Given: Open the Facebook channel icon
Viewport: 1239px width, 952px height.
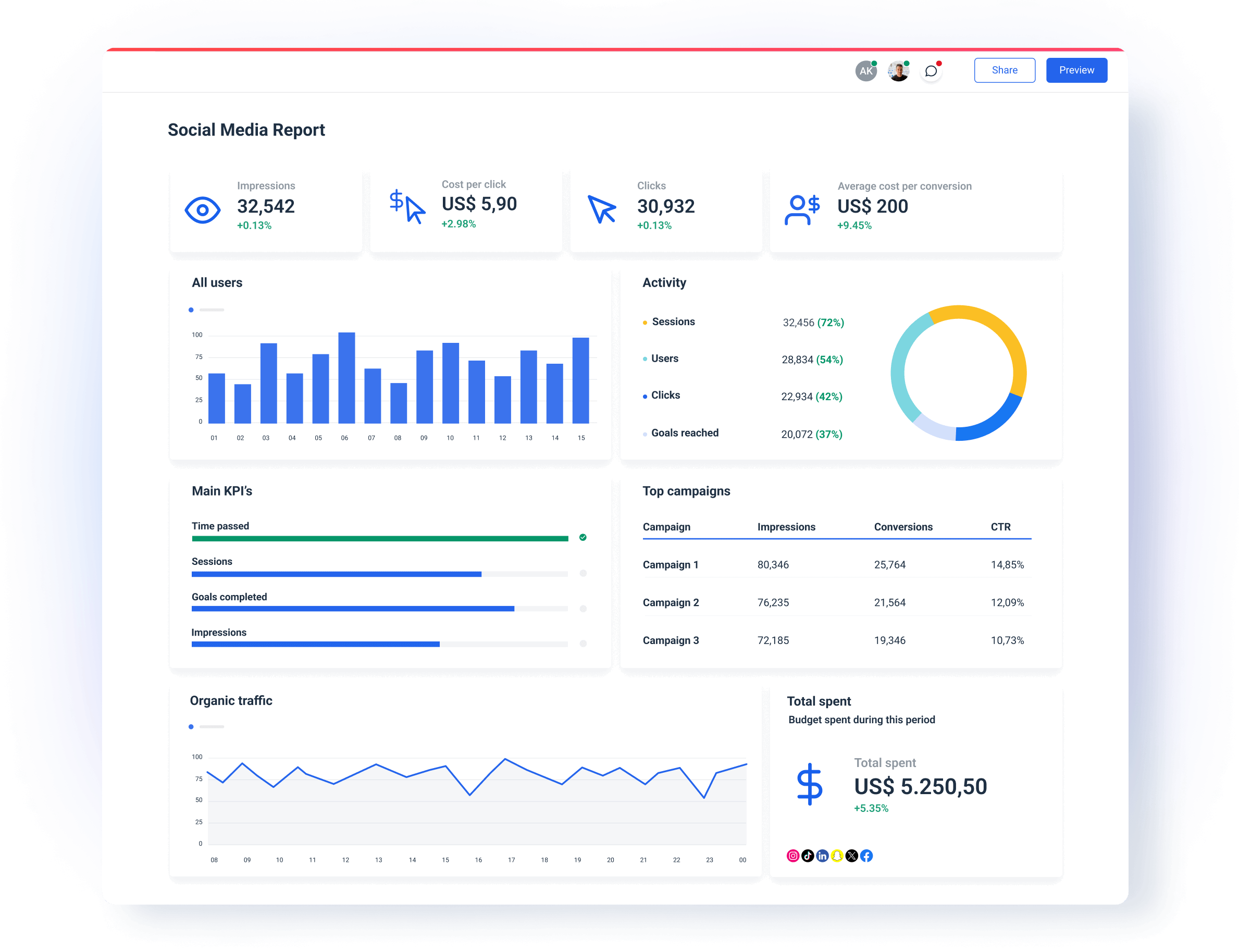Looking at the screenshot, I should (867, 856).
